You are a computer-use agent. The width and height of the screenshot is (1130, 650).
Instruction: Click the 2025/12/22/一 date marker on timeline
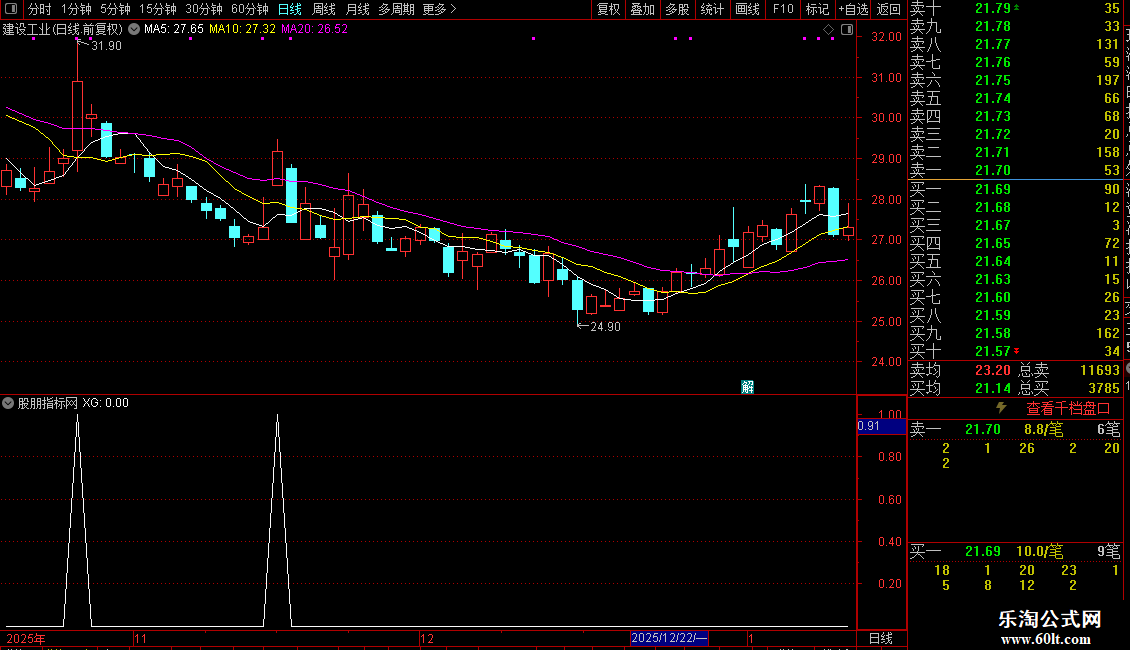point(669,638)
